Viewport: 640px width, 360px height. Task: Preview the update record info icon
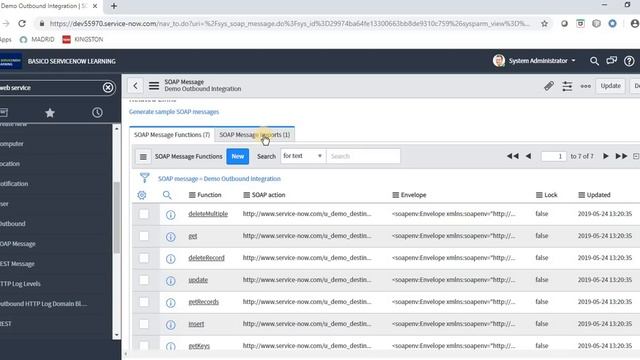171,280
